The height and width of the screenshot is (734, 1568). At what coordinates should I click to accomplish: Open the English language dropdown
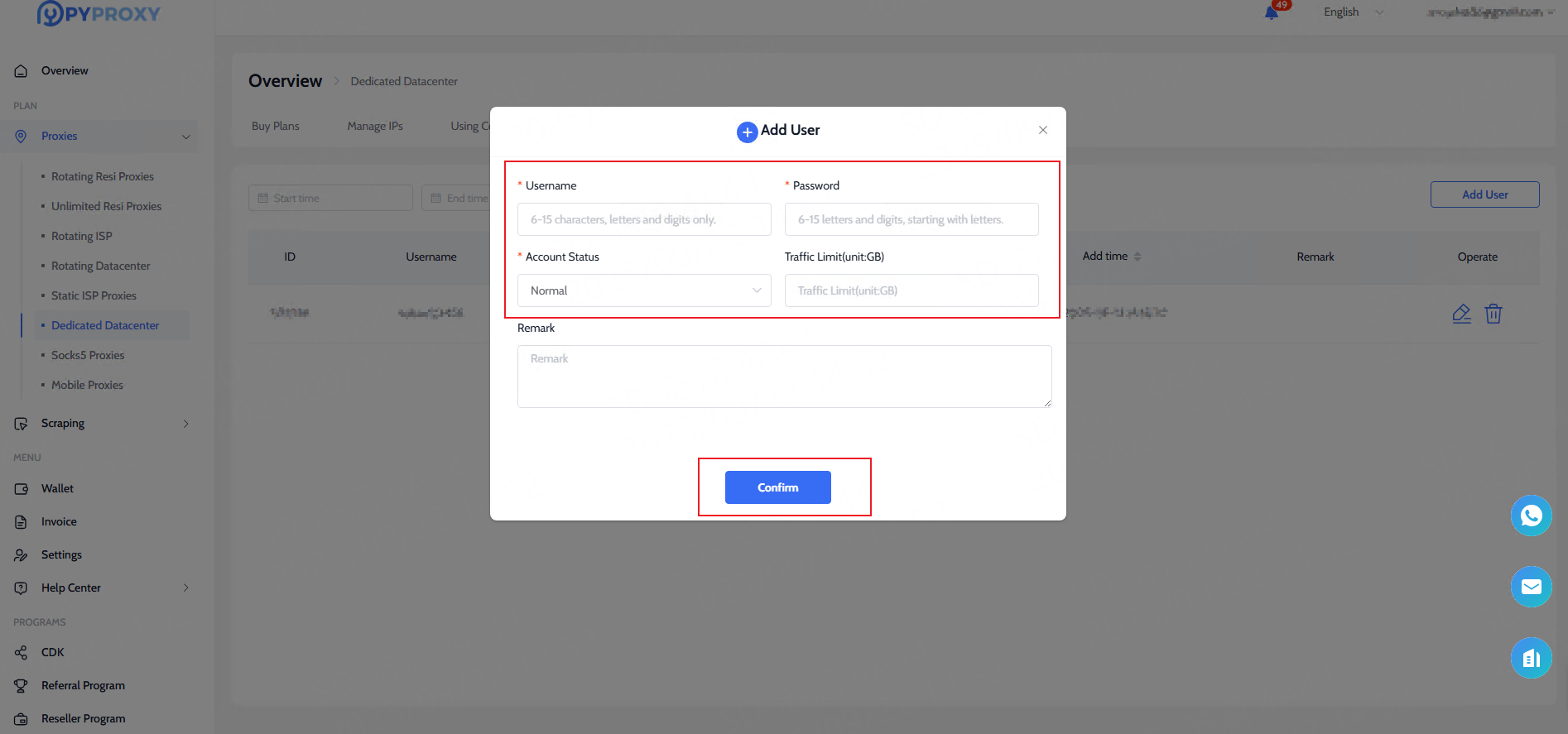point(1353,12)
